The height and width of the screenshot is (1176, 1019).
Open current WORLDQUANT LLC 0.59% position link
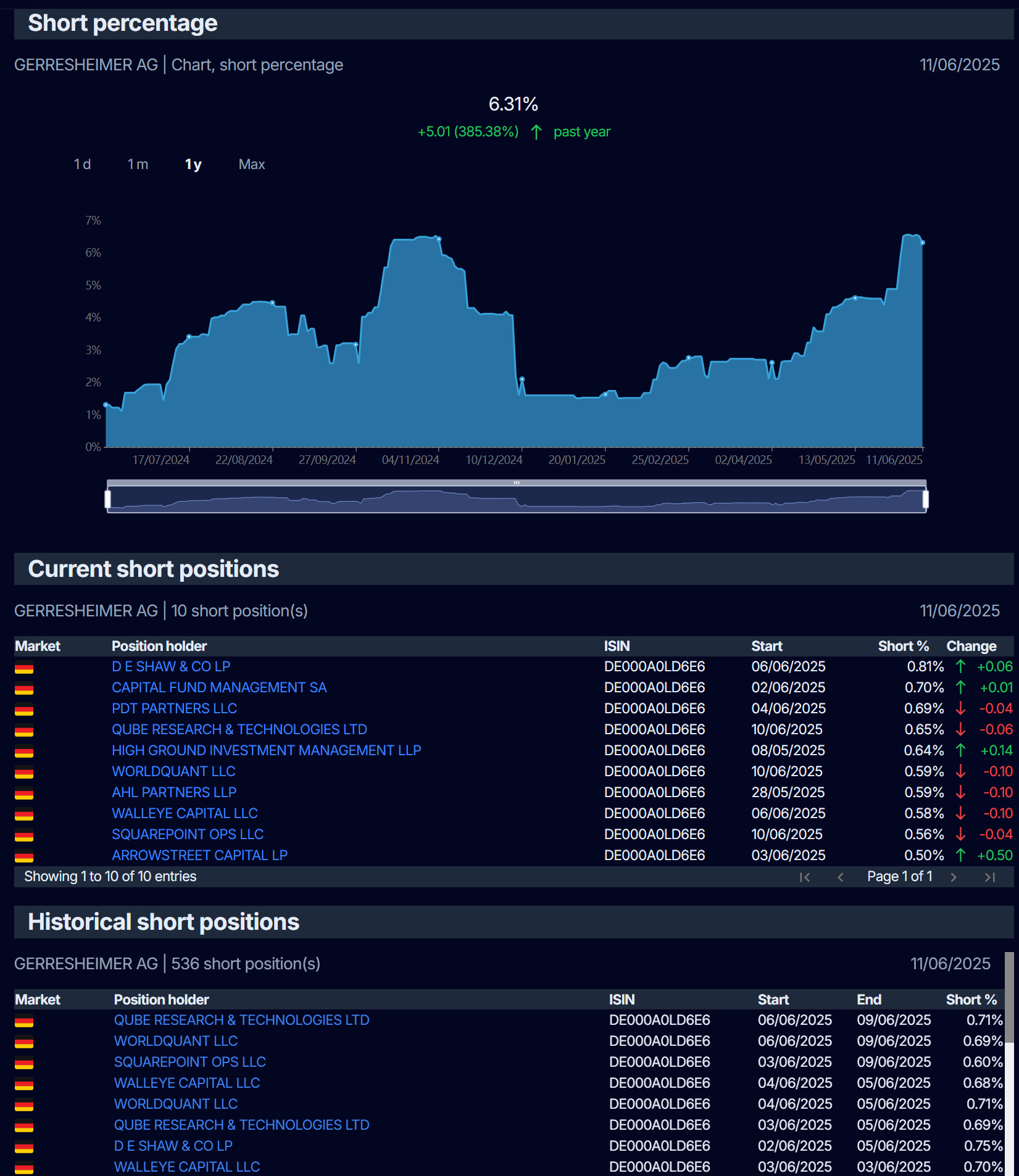coord(173,771)
